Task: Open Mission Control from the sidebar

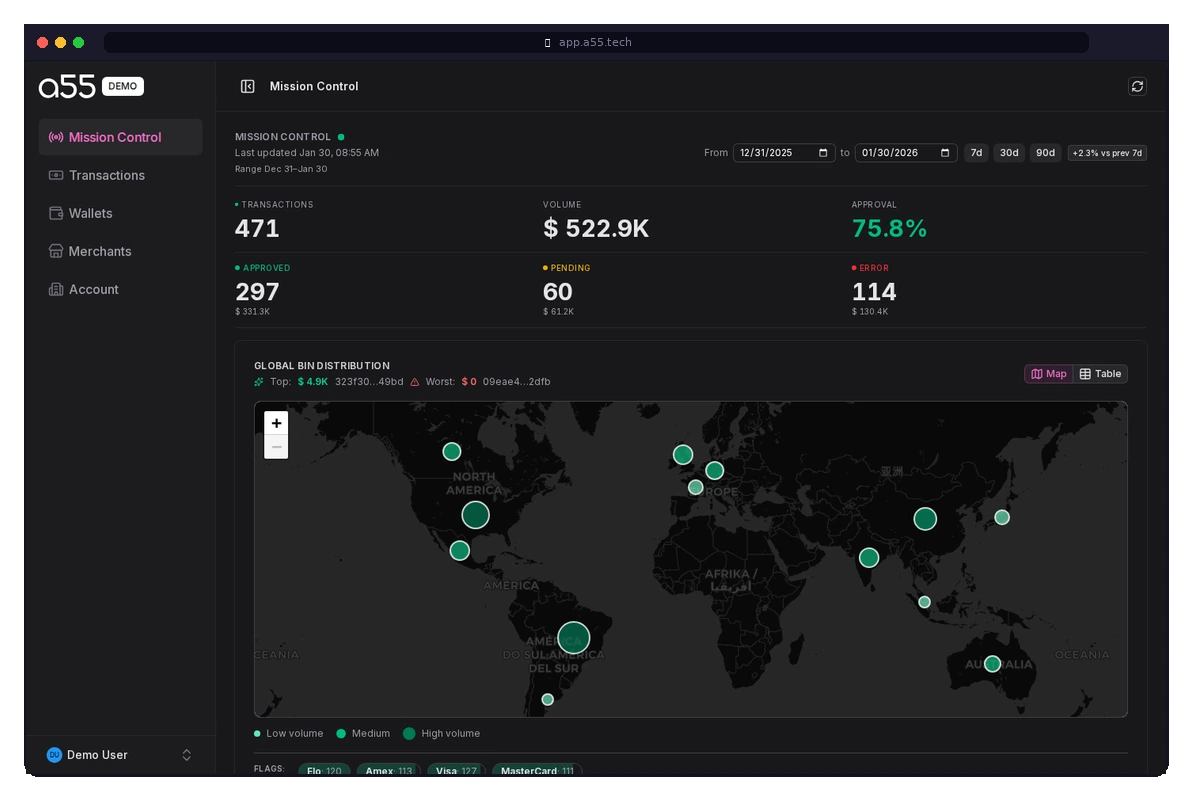Action: 115,137
